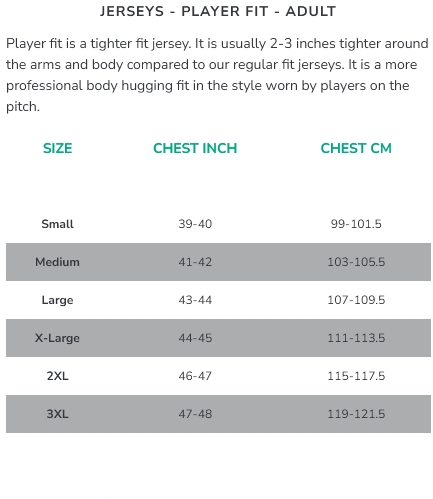433x499 pixels.
Task: Click the SIZE column header
Action: click(57, 148)
